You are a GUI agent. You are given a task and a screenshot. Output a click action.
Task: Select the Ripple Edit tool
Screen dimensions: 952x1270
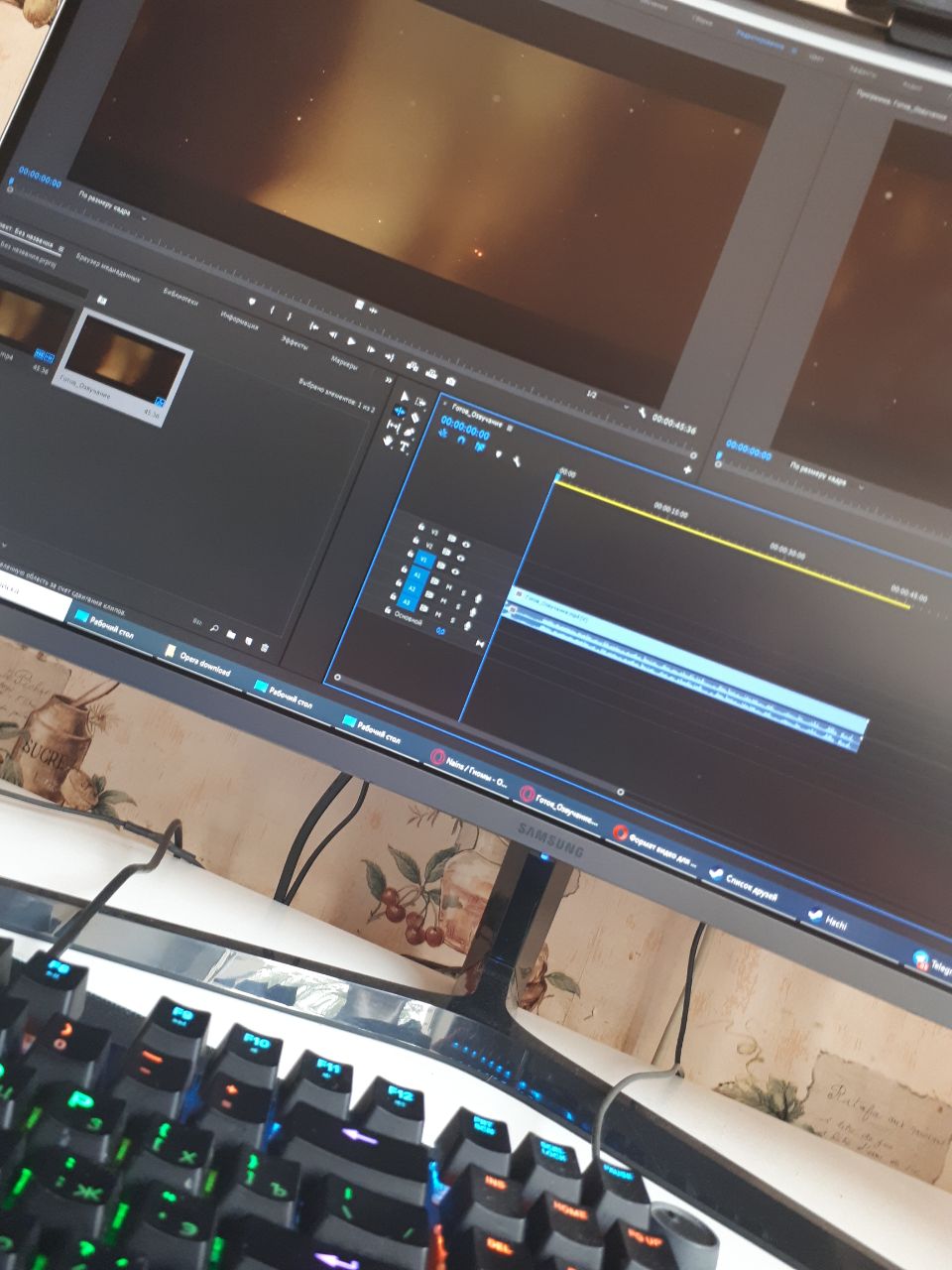400,411
